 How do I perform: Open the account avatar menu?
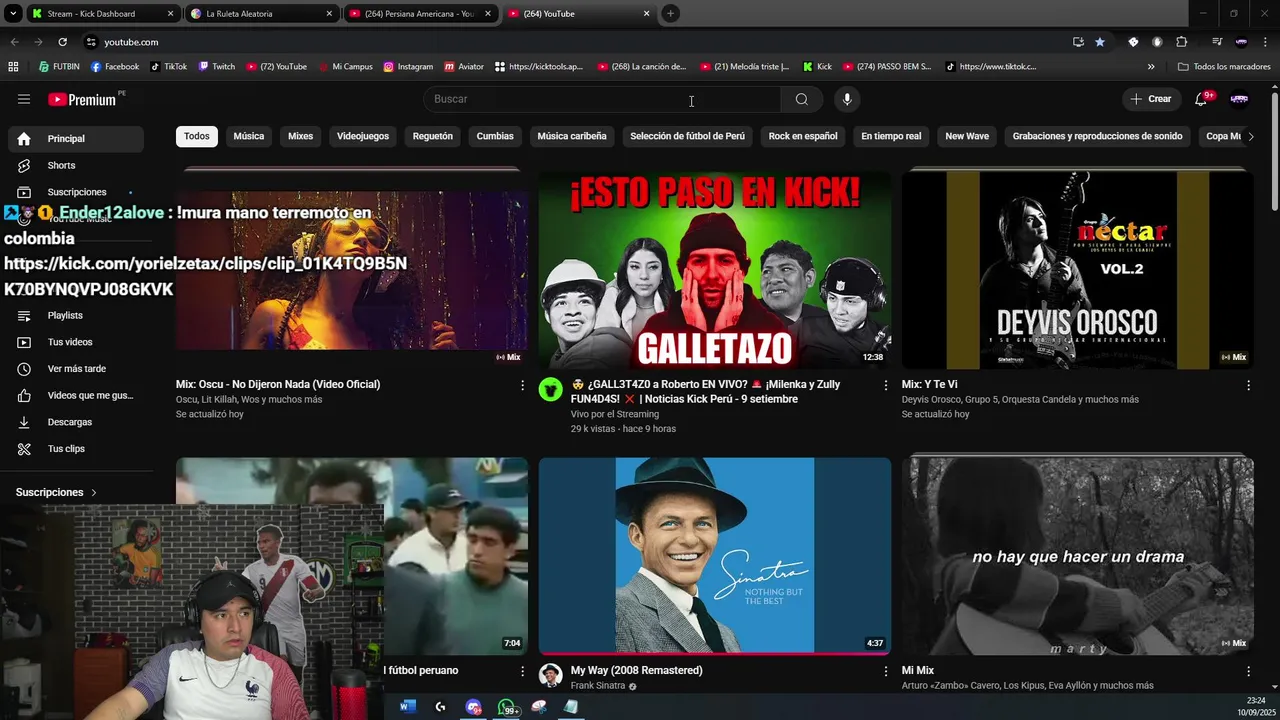(x=1239, y=99)
